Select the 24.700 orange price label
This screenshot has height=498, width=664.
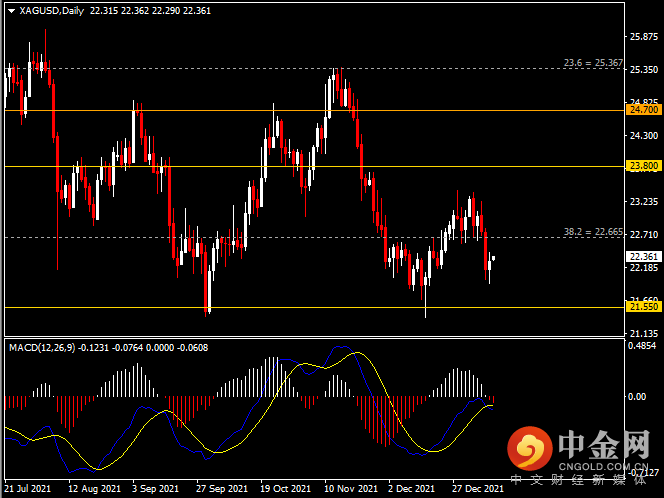pos(643,110)
